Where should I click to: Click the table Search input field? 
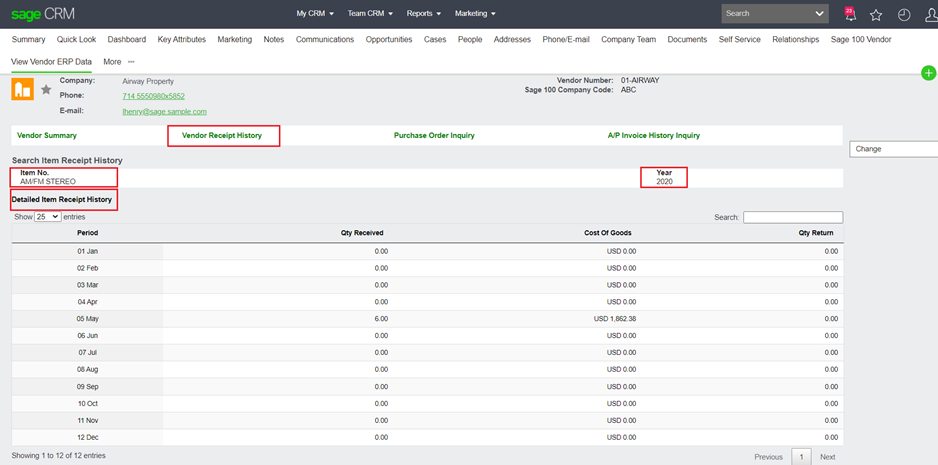793,217
